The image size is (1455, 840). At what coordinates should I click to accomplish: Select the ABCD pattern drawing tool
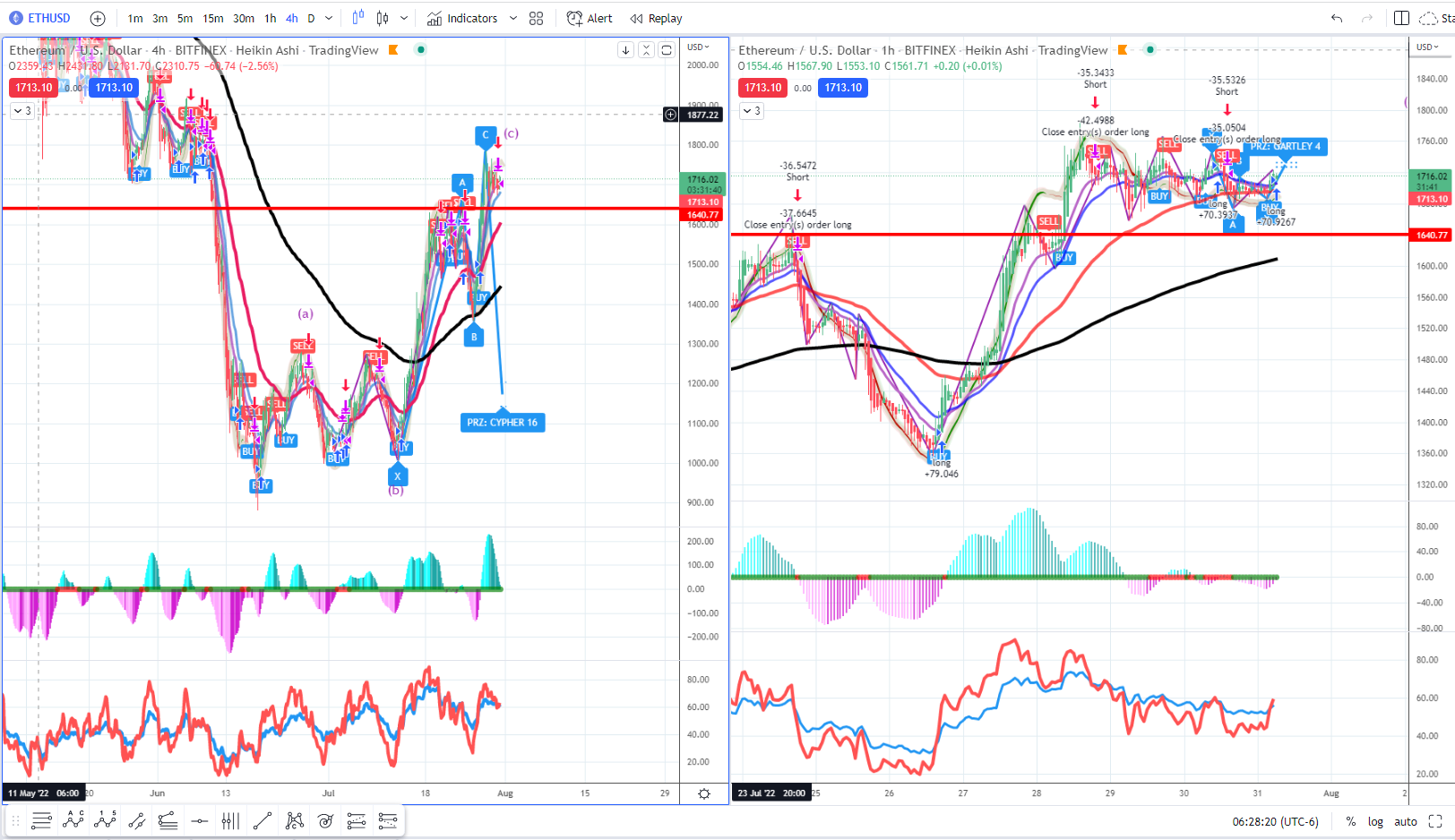[x=73, y=820]
